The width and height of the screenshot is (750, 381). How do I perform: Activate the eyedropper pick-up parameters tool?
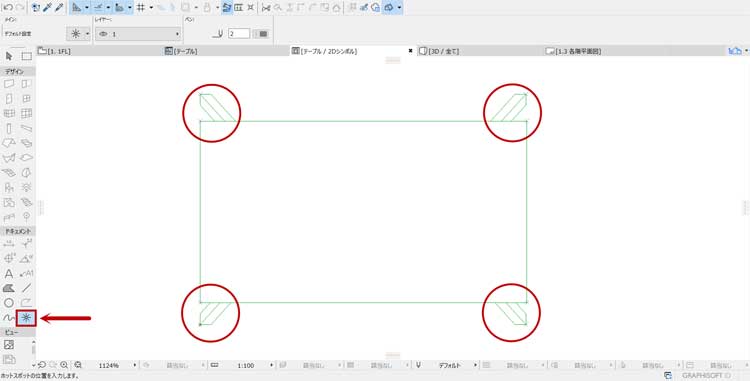pyautogui.click(x=48, y=7)
